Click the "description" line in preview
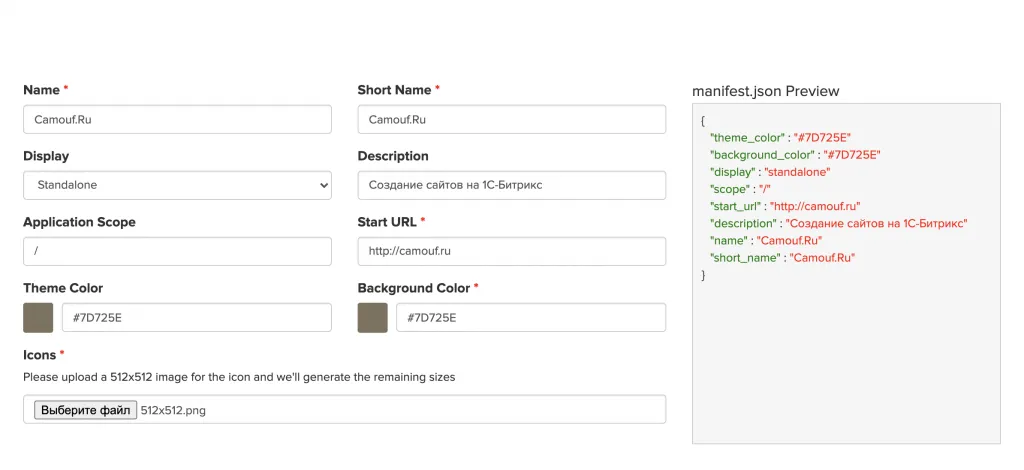Image resolution: width=1024 pixels, height=470 pixels. pyautogui.click(x=839, y=223)
